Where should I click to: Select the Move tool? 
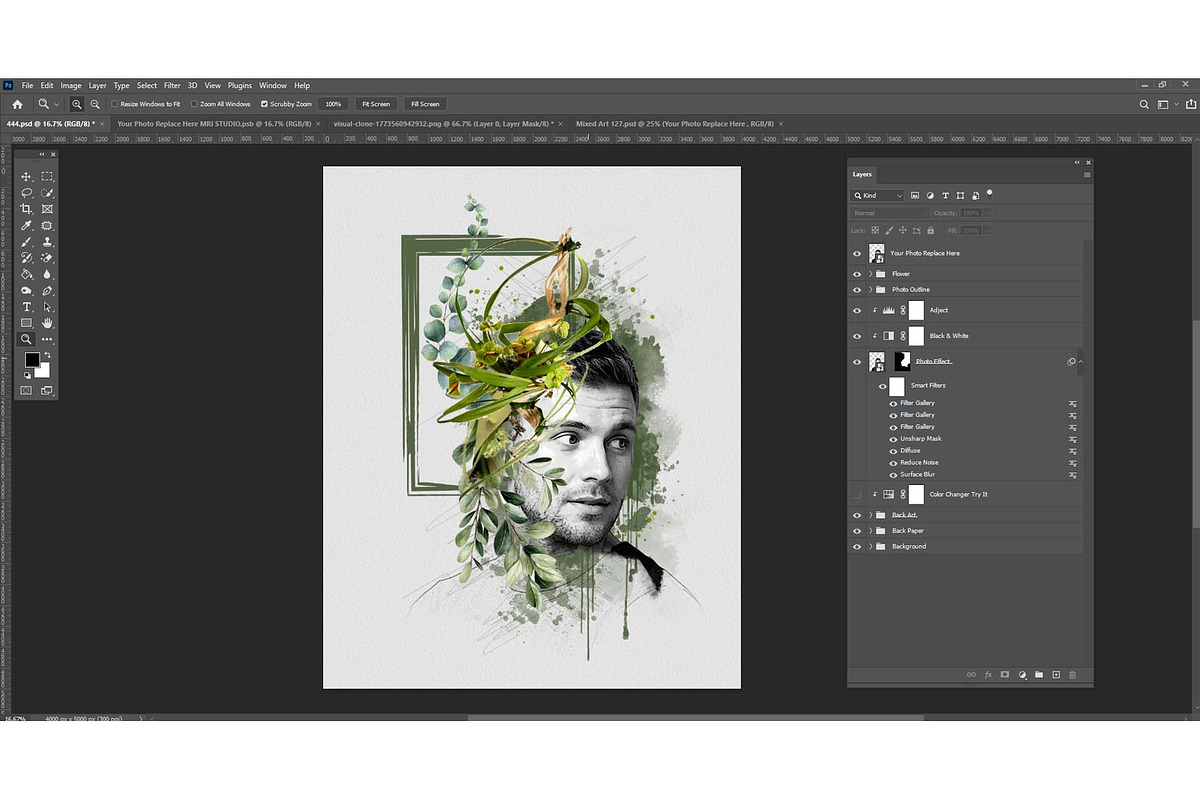click(x=27, y=176)
